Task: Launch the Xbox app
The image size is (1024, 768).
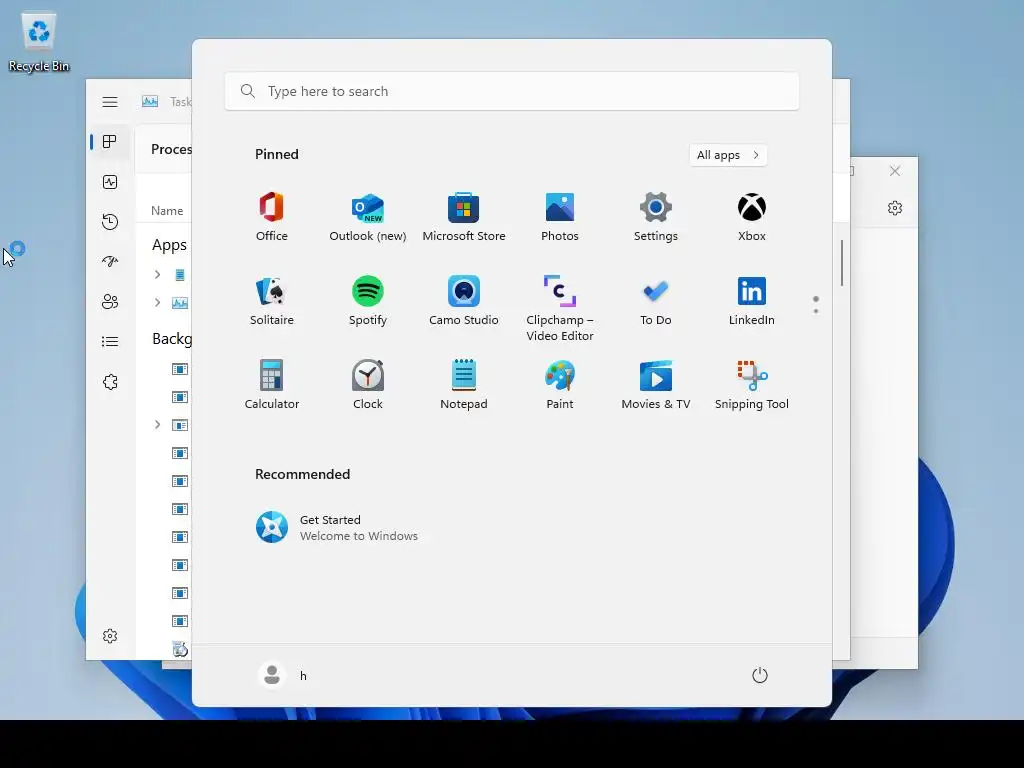Action: pyautogui.click(x=752, y=217)
